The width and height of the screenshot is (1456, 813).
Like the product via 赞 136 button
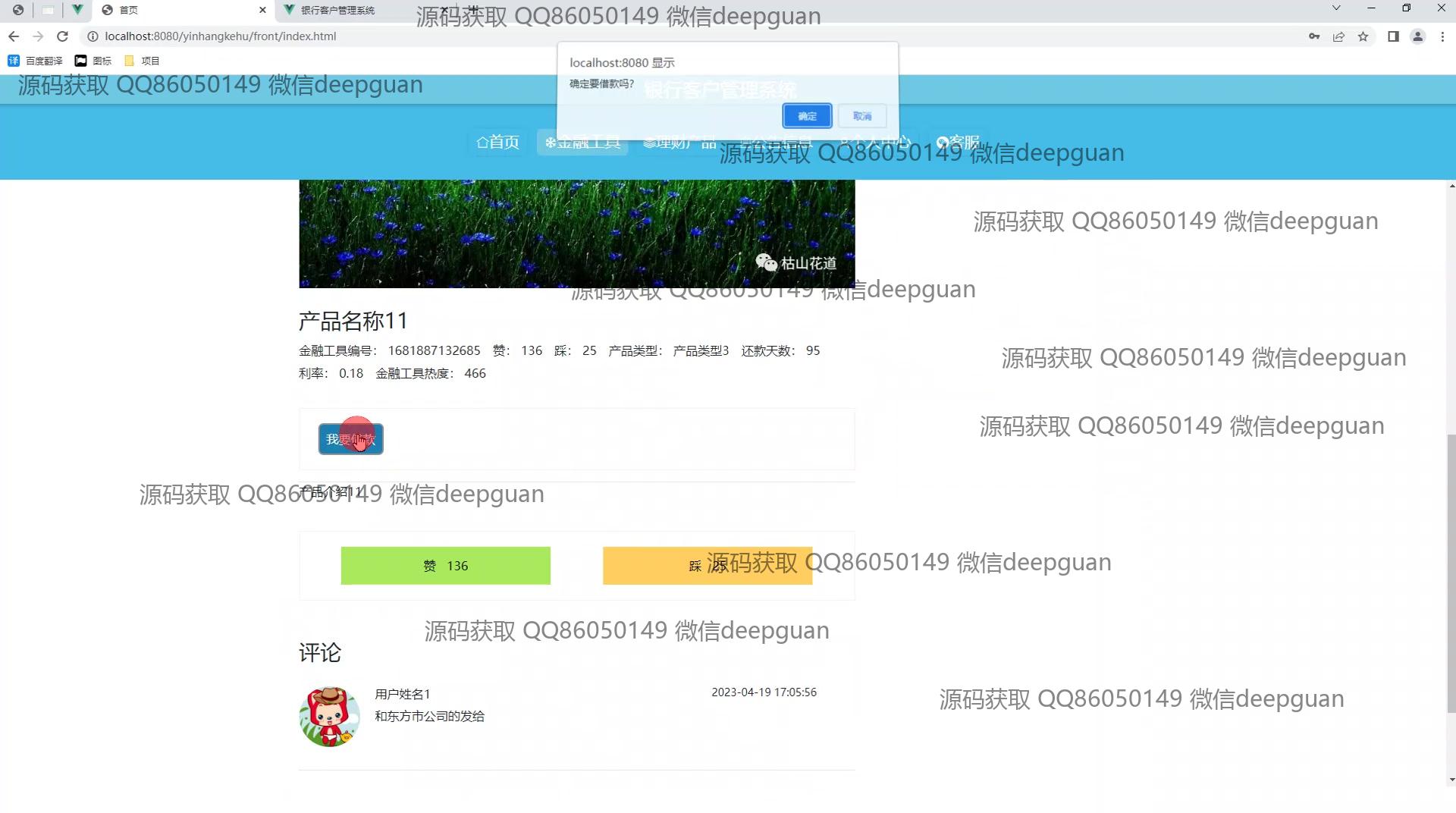point(445,566)
